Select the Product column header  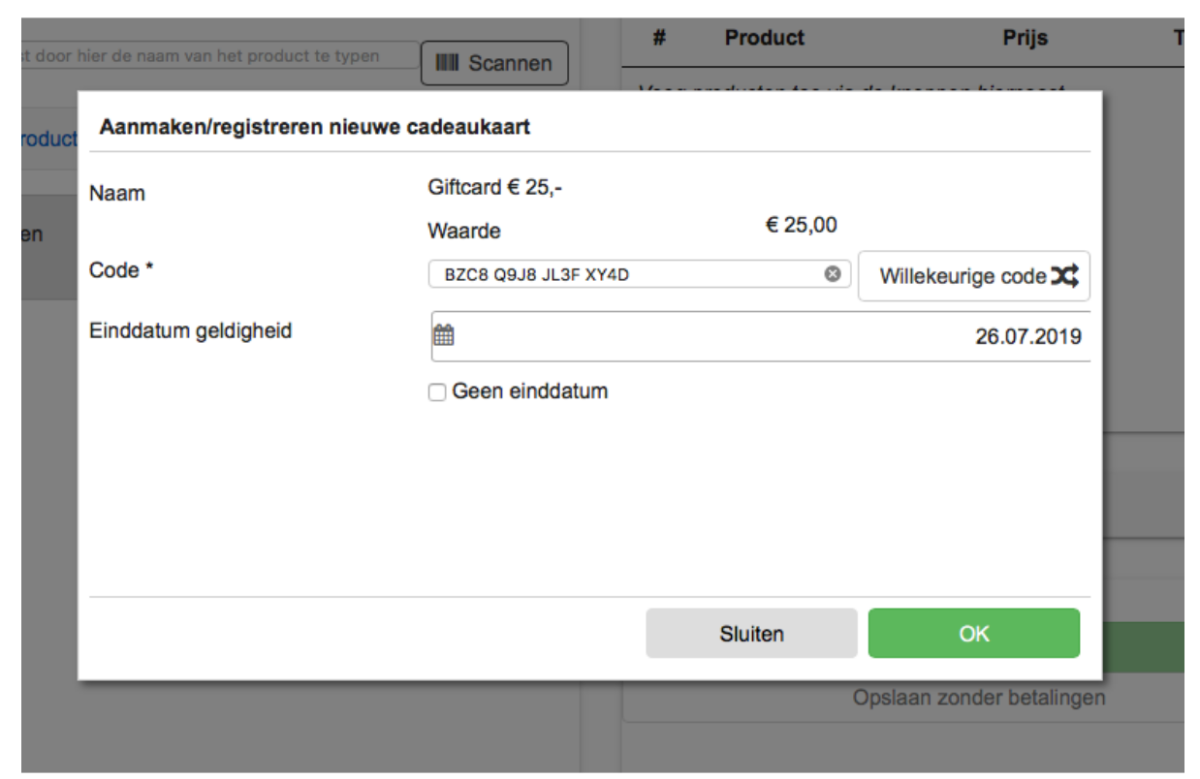(x=764, y=38)
